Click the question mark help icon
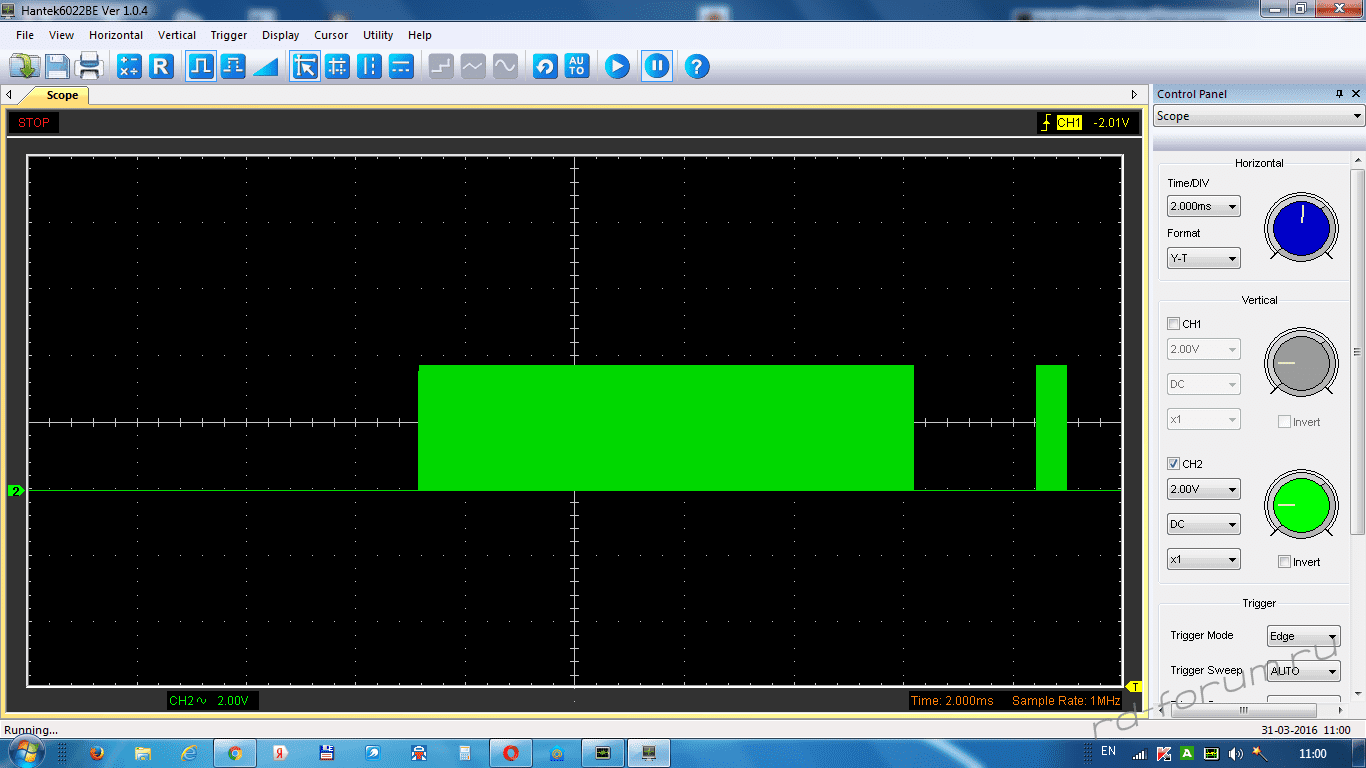 (x=697, y=67)
